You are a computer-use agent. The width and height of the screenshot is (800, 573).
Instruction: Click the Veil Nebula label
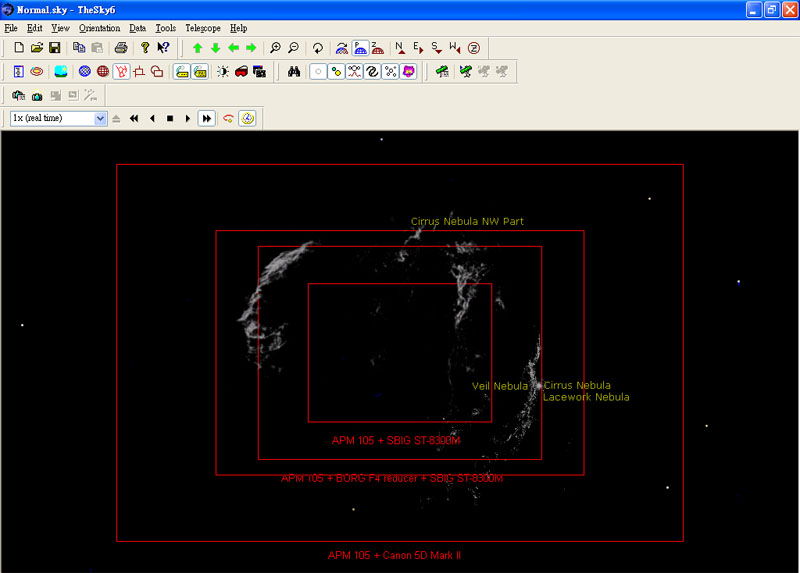(499, 386)
